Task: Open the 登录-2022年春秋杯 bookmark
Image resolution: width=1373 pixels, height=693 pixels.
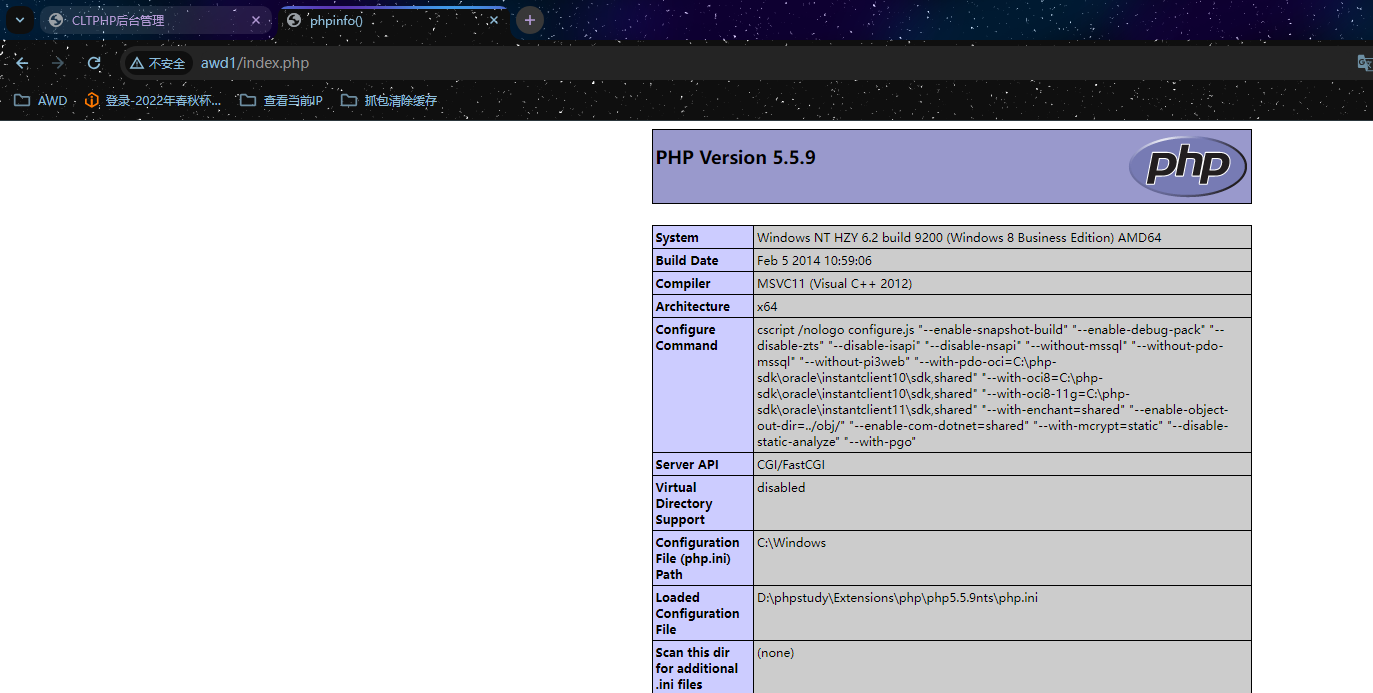Action: tap(153, 100)
